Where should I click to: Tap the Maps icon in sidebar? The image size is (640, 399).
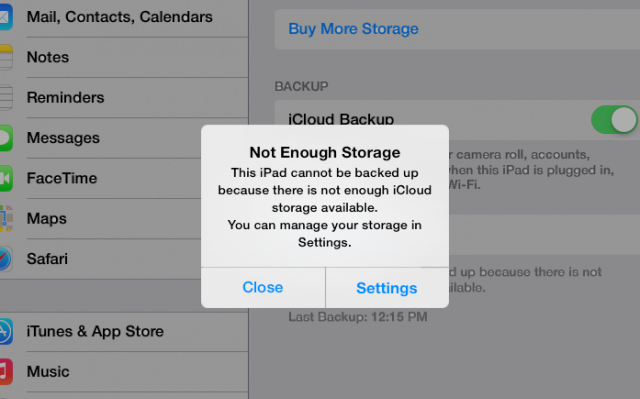point(6,219)
